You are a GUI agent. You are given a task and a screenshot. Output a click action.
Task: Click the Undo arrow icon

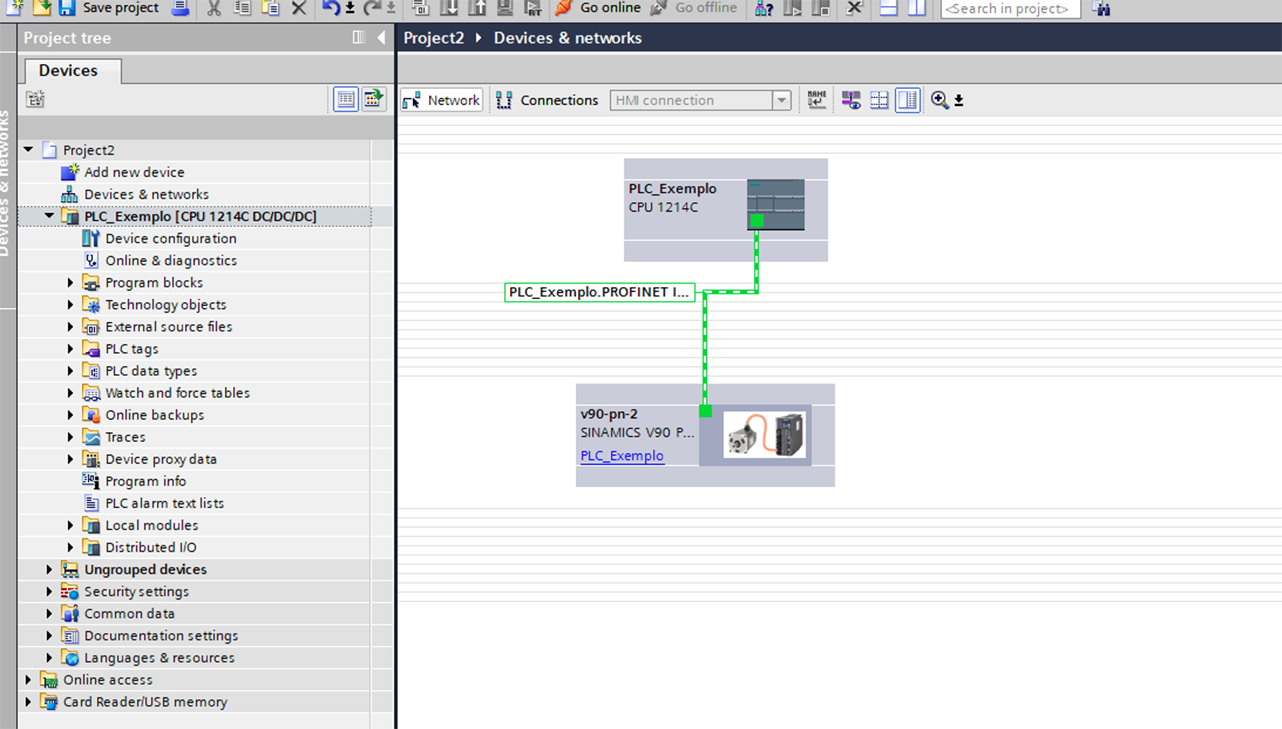(331, 8)
